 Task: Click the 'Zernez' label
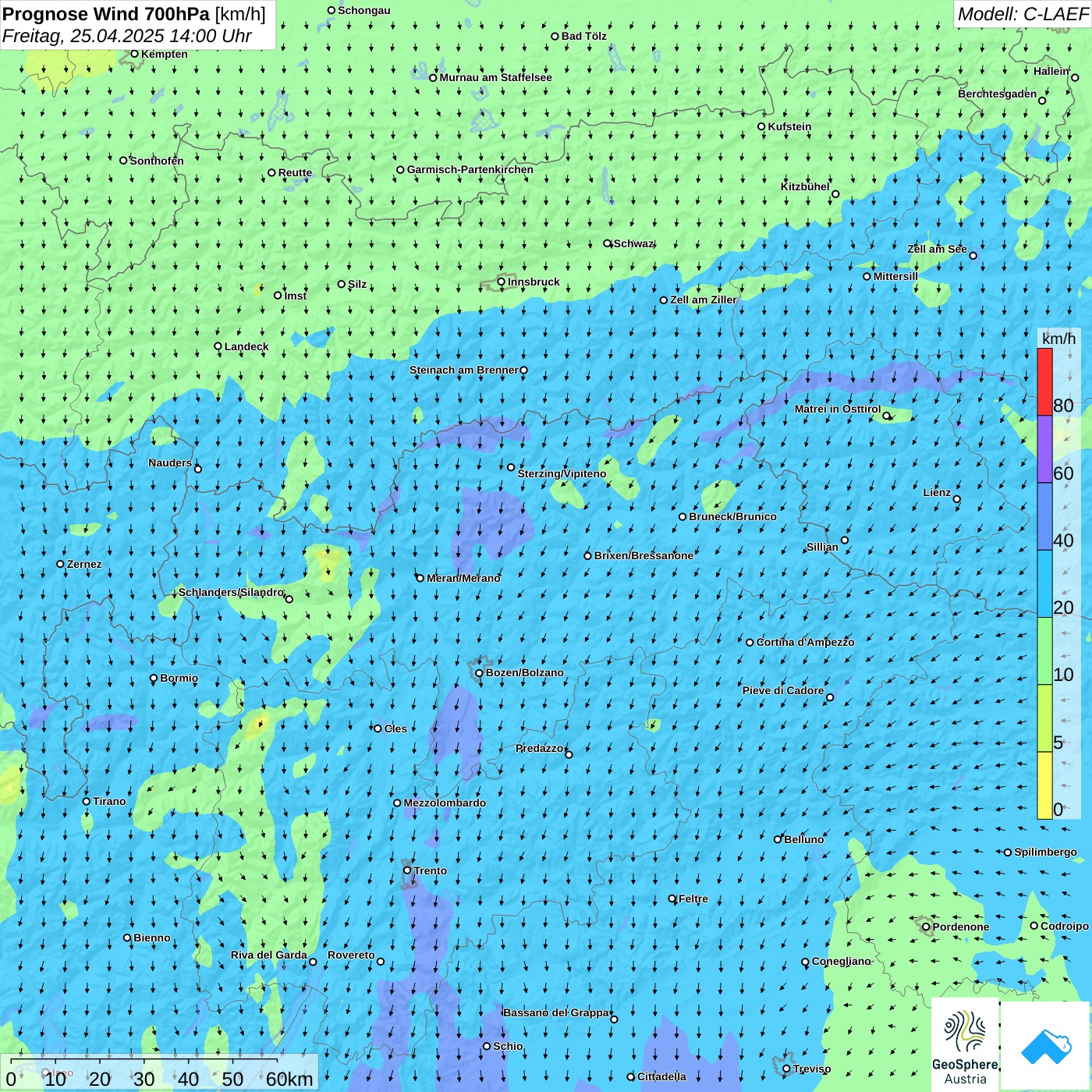(84, 564)
